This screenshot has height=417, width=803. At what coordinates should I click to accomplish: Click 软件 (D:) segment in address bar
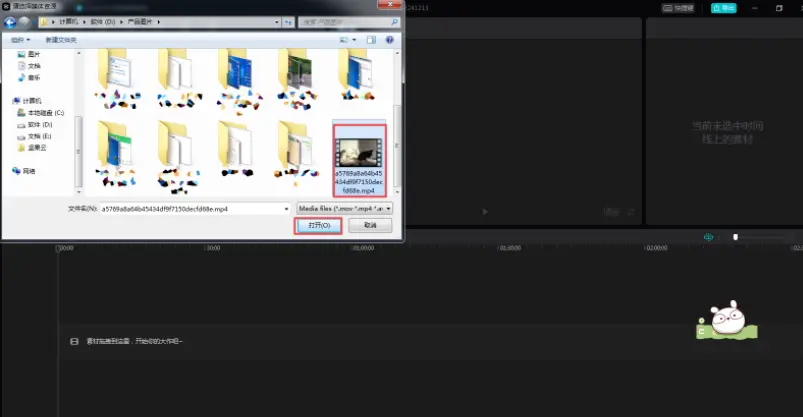click(103, 22)
